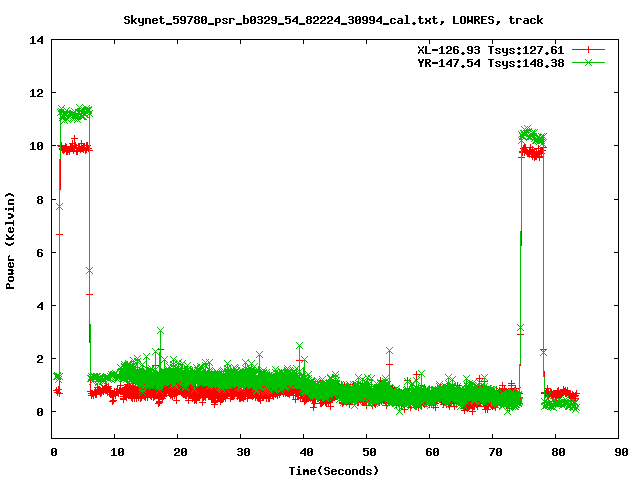The image size is (640, 480).
Task: Click x-axis tick label 50
Action: click(x=369, y=452)
